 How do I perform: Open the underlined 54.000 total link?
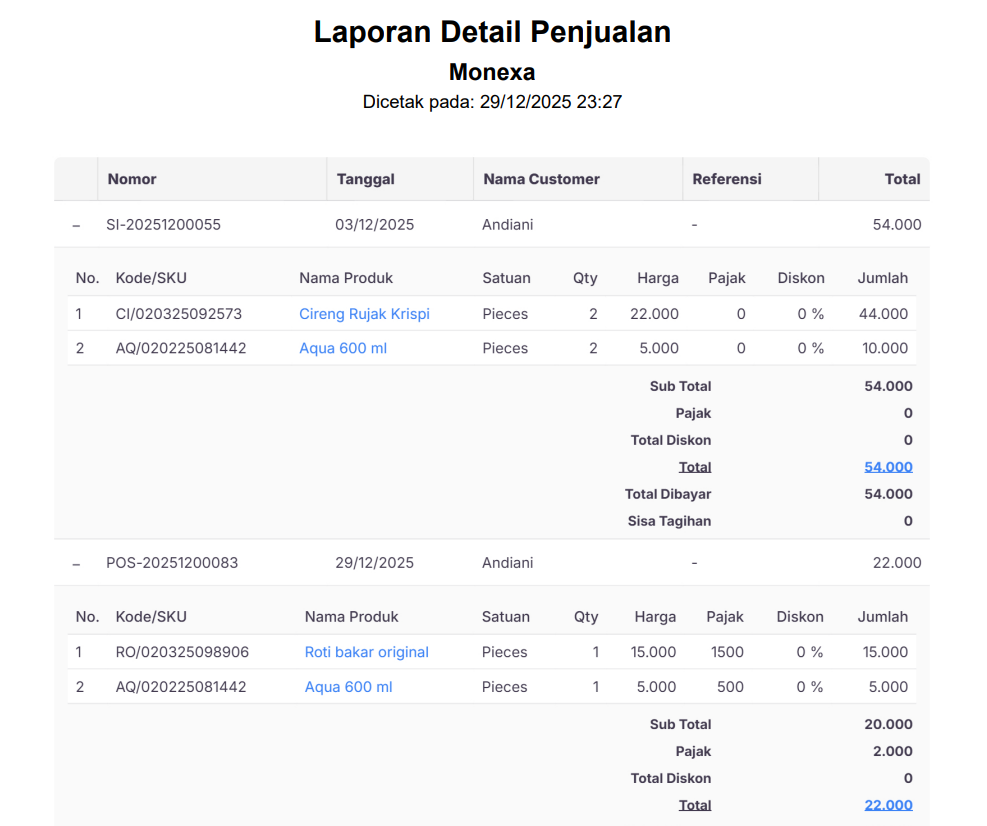coord(888,467)
